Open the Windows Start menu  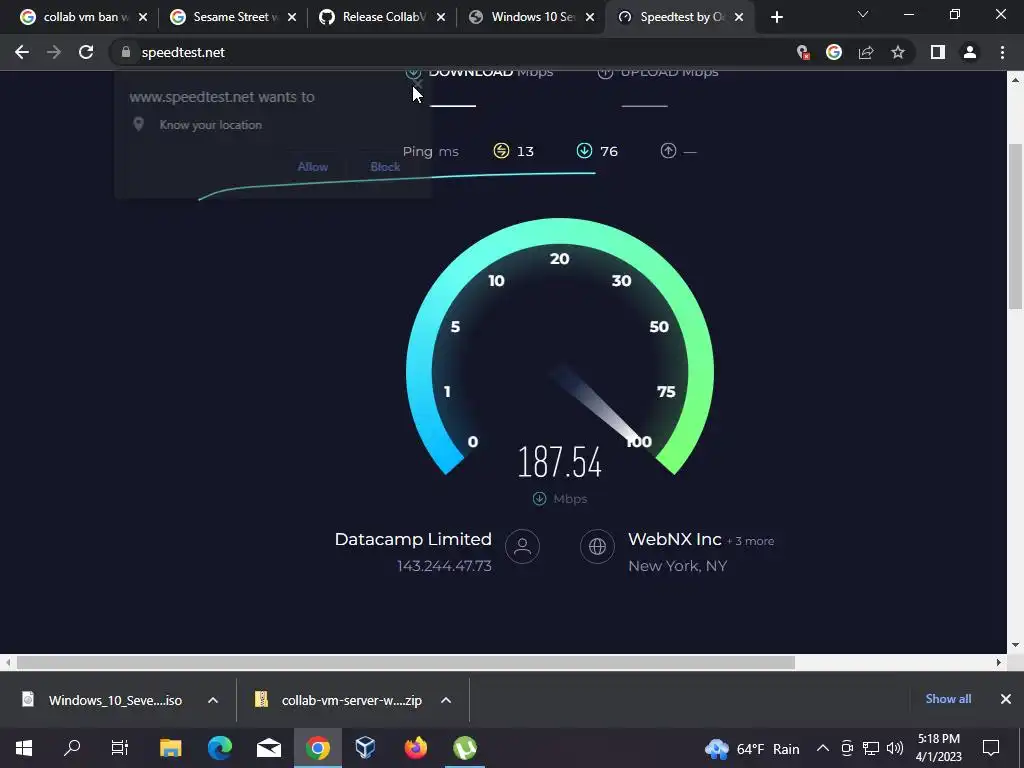coord(24,748)
